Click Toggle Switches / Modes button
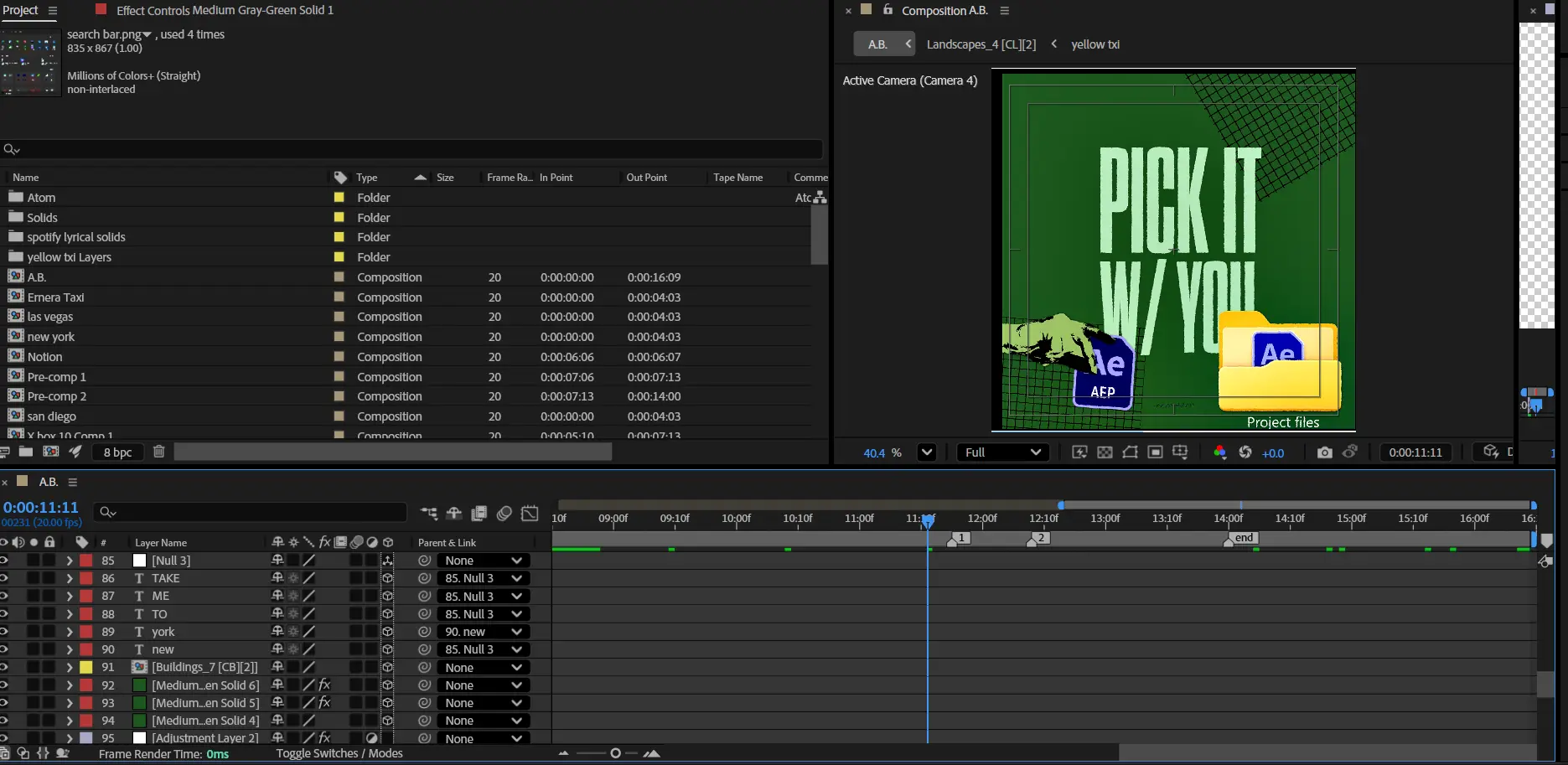Screen dimensions: 1568x765 [x=339, y=753]
